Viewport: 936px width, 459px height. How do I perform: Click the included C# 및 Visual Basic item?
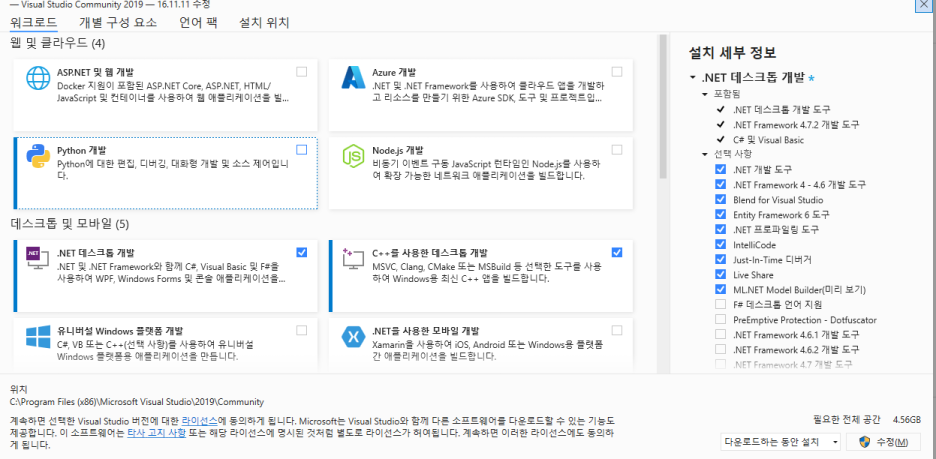pyautogui.click(x=768, y=140)
